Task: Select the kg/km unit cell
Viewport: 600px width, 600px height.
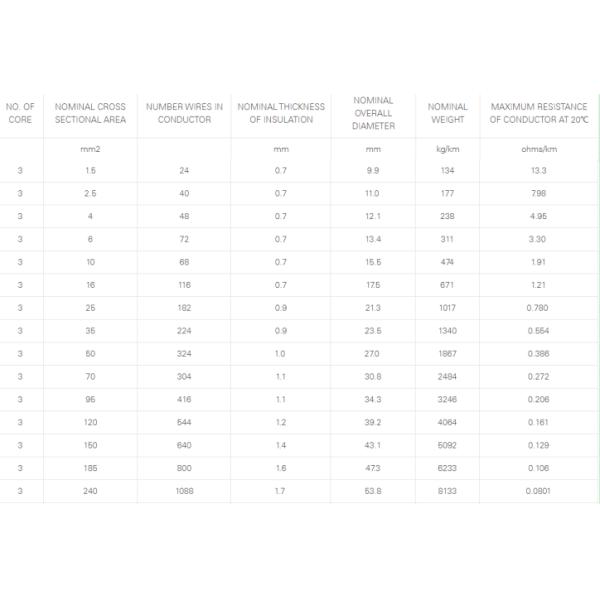Action: pyautogui.click(x=448, y=149)
